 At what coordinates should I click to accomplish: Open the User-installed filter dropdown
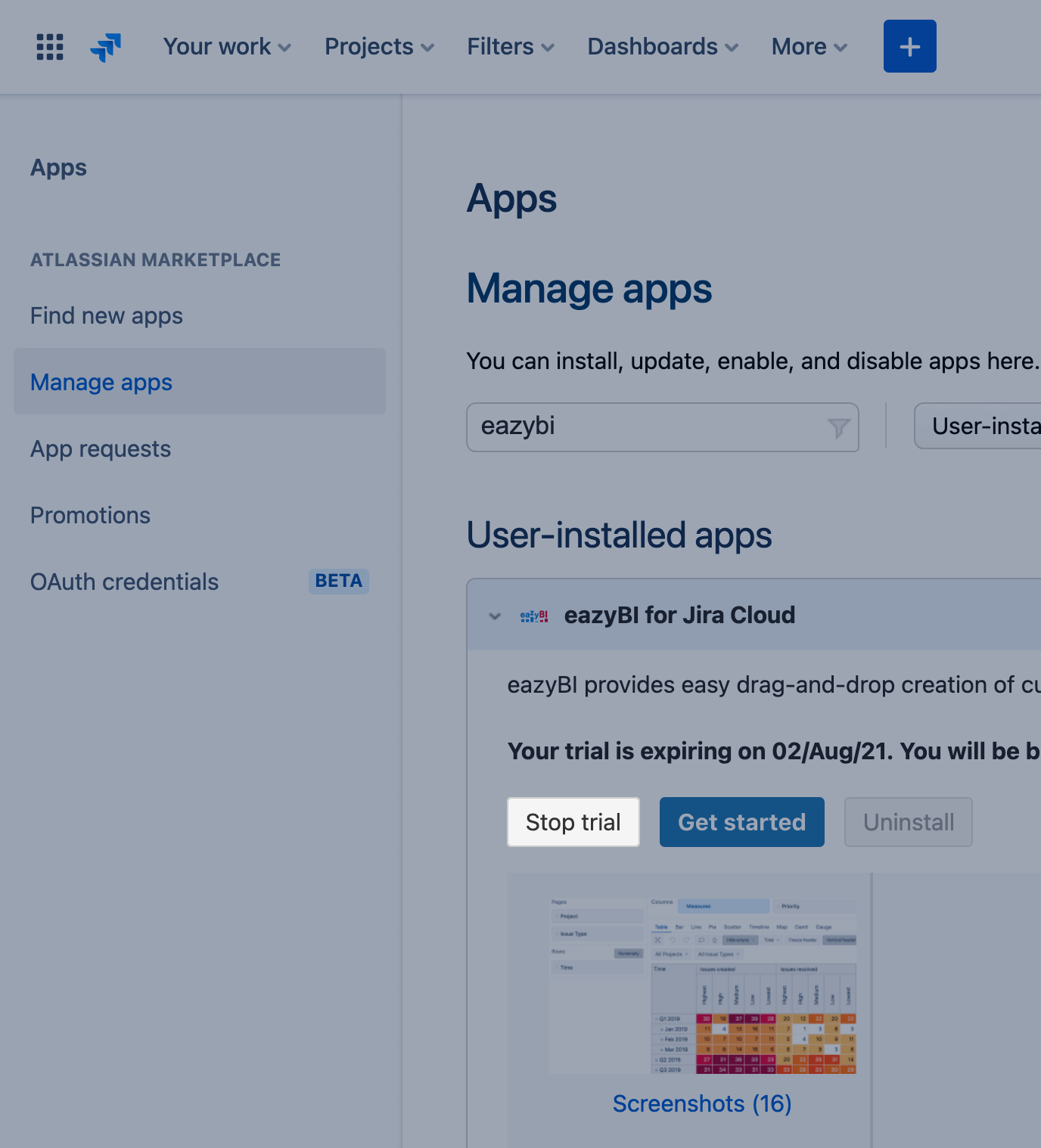(x=977, y=426)
